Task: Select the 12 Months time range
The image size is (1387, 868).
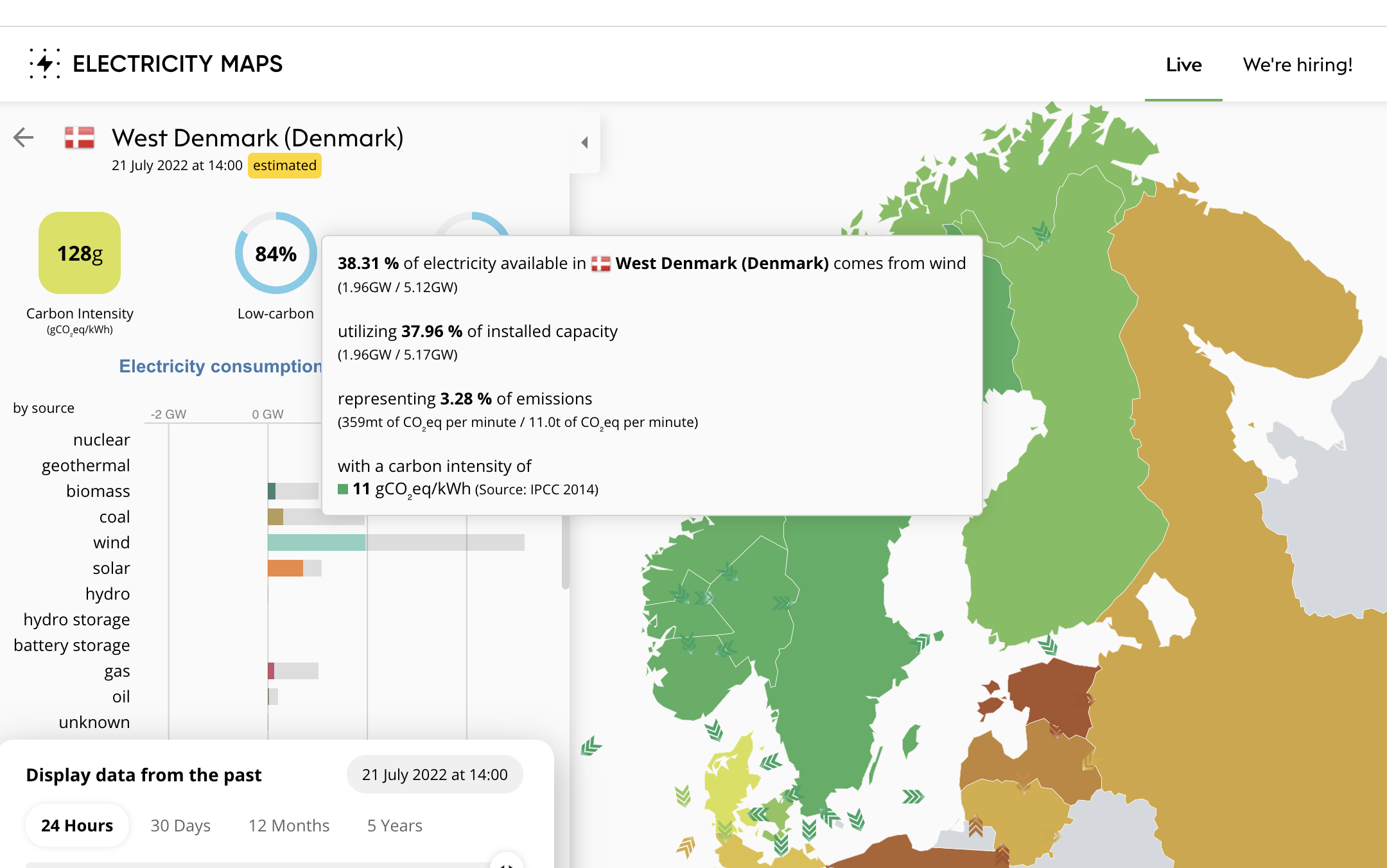Action: (289, 826)
